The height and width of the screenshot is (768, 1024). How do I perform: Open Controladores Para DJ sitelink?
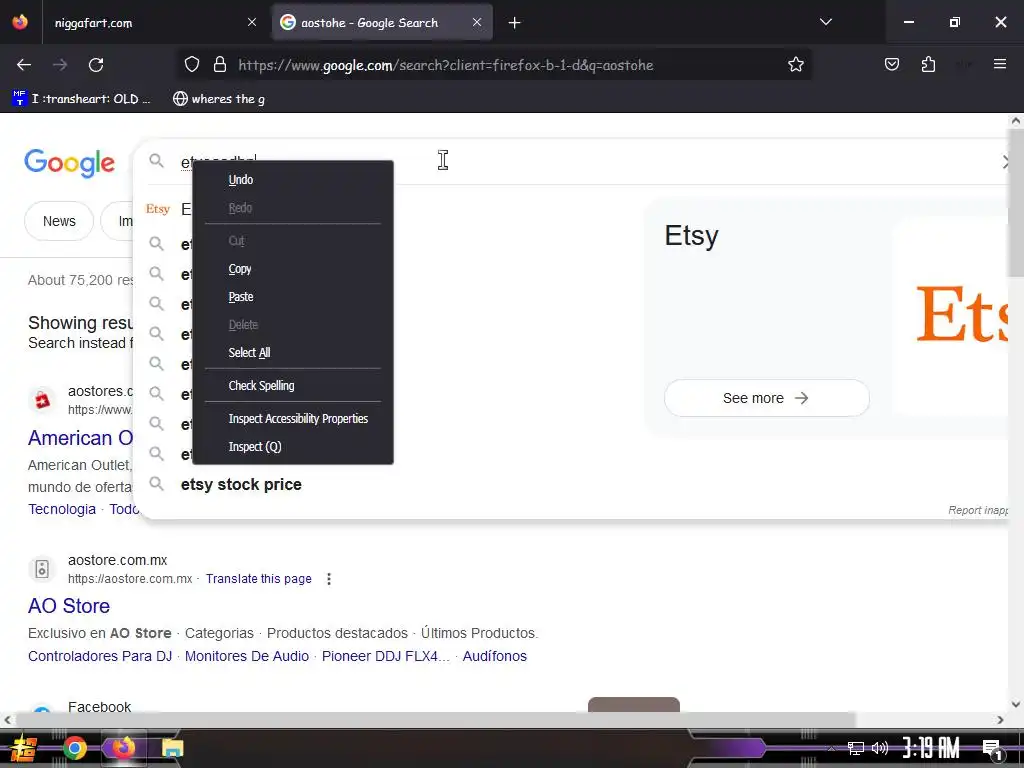click(100, 656)
